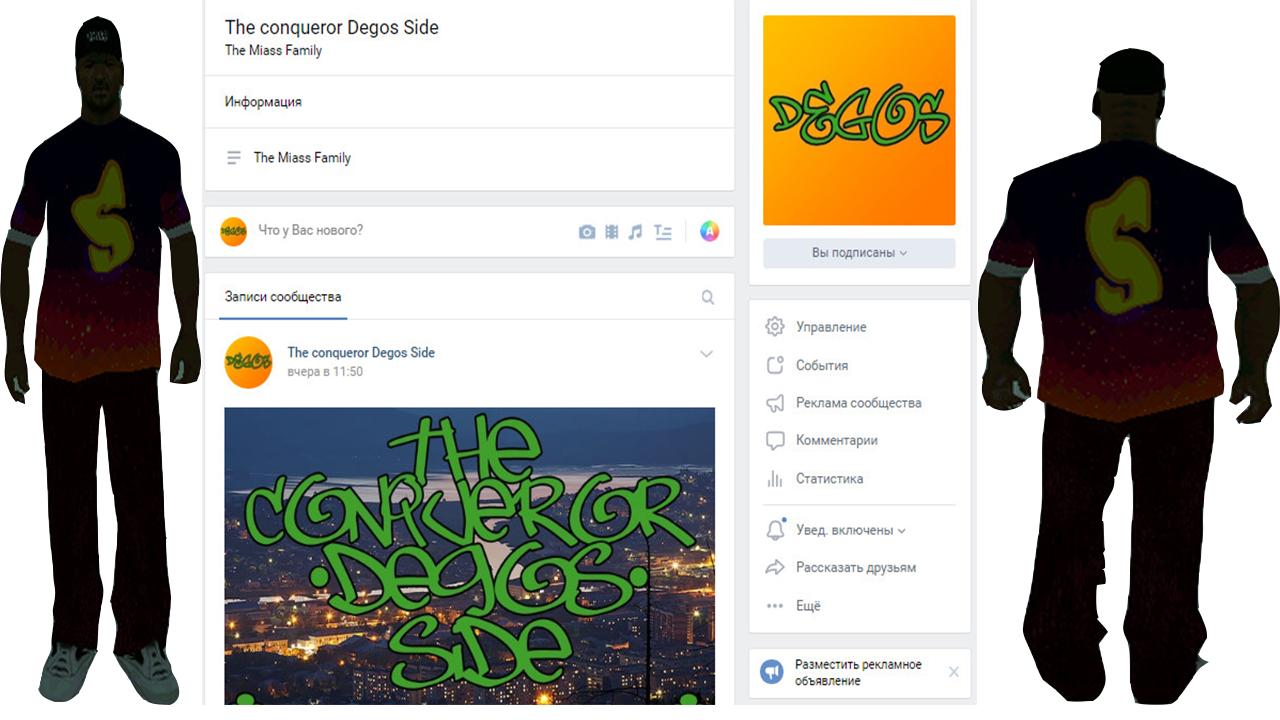Image resolution: width=1280 pixels, height=720 pixels.
Task: Open The conquerer Degos Side post author link
Action: click(361, 352)
